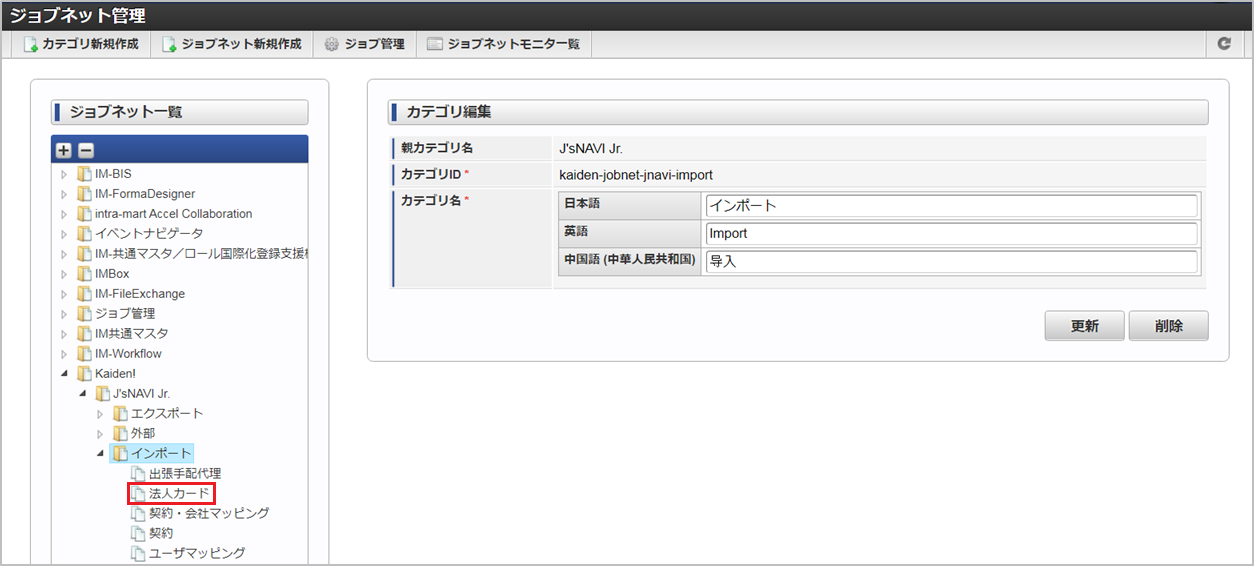Click the refresh icon in the toolbar
This screenshot has width=1254, height=566.
click(1224, 44)
